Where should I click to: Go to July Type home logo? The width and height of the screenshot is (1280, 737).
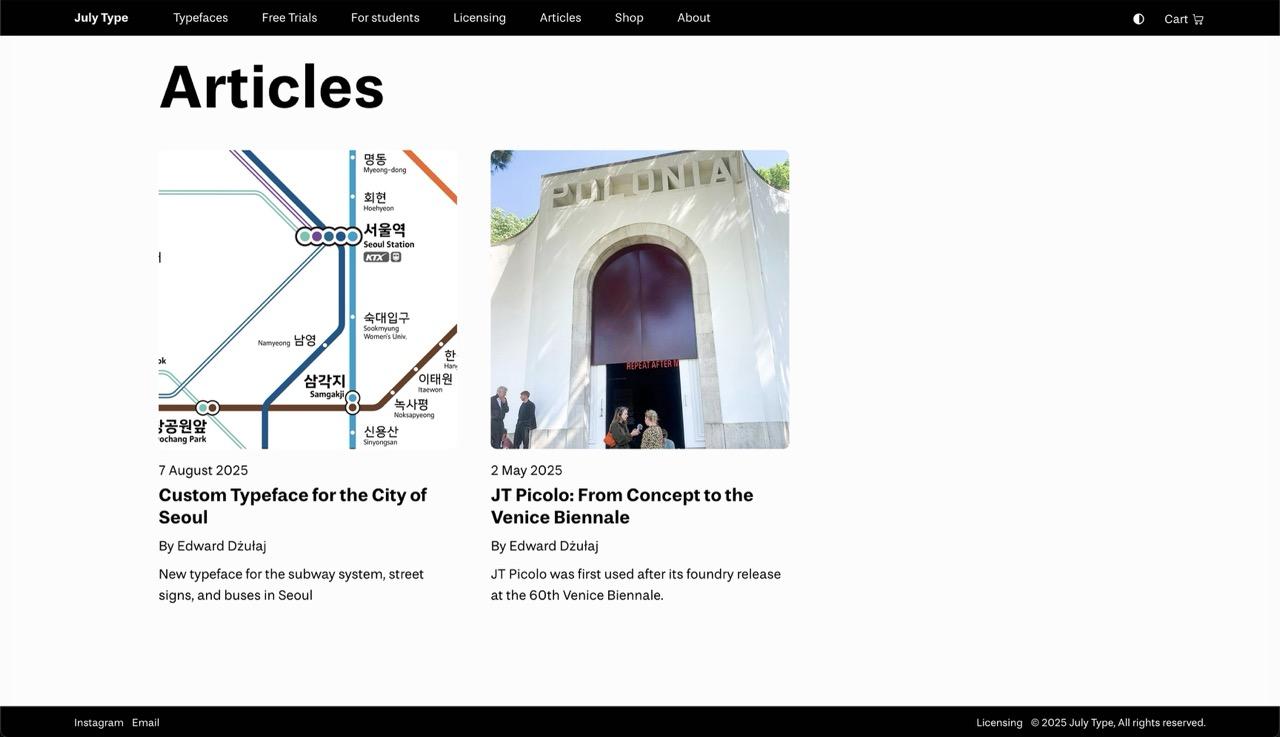click(101, 18)
